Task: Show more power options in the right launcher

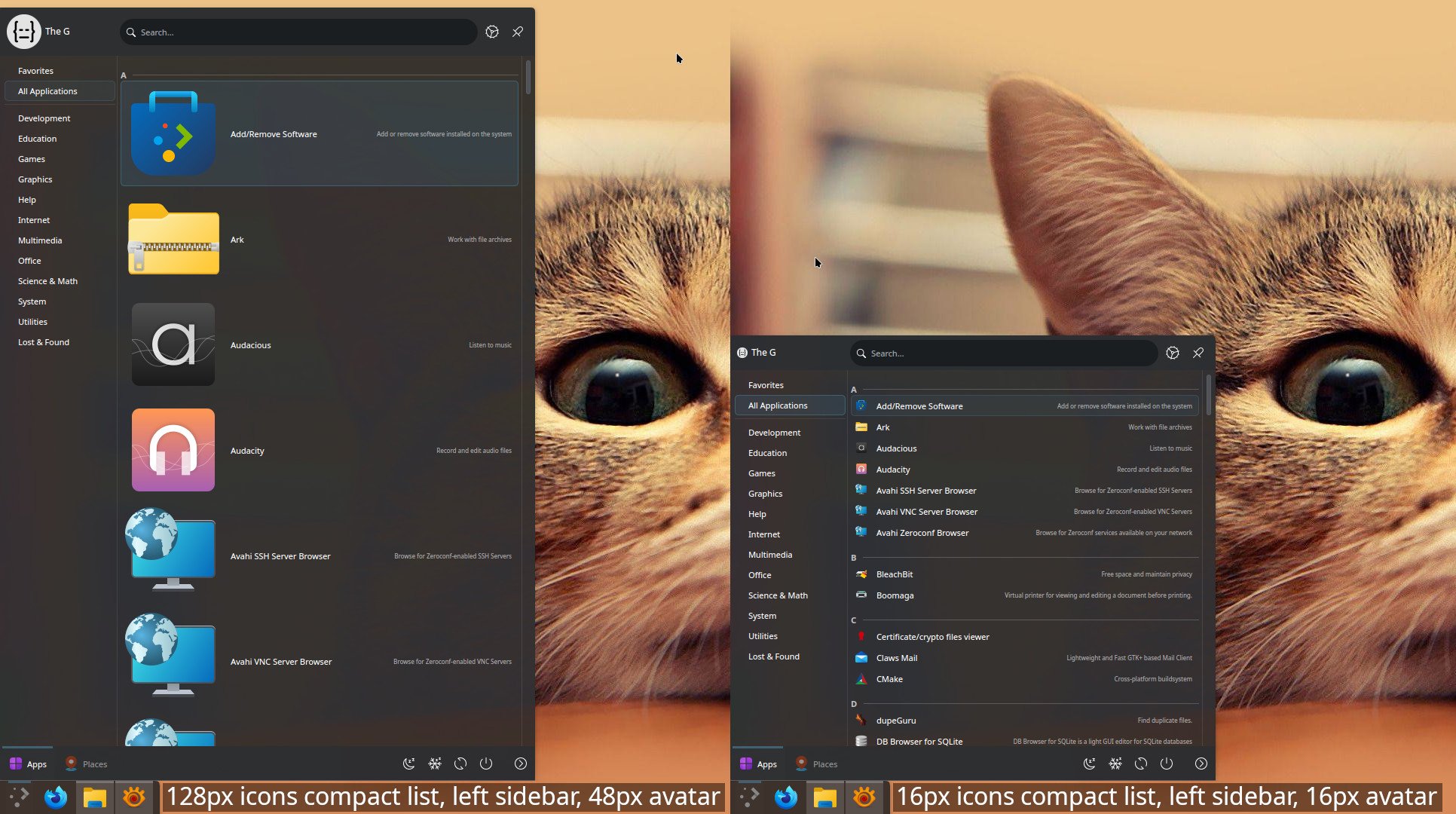Action: (x=1201, y=764)
